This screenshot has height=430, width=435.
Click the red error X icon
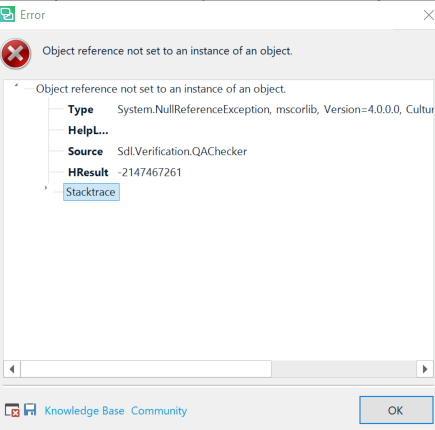tap(16, 54)
